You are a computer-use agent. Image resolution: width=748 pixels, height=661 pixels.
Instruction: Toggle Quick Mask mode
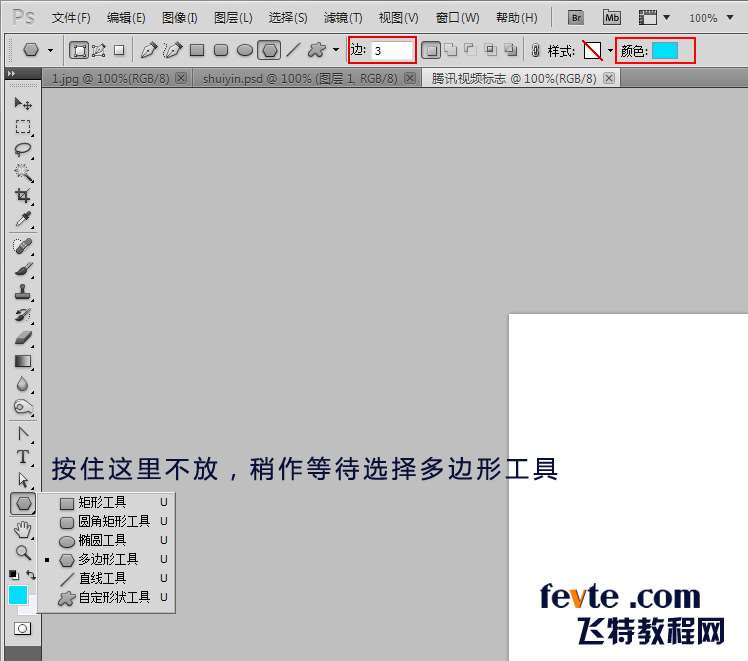pyautogui.click(x=22, y=629)
